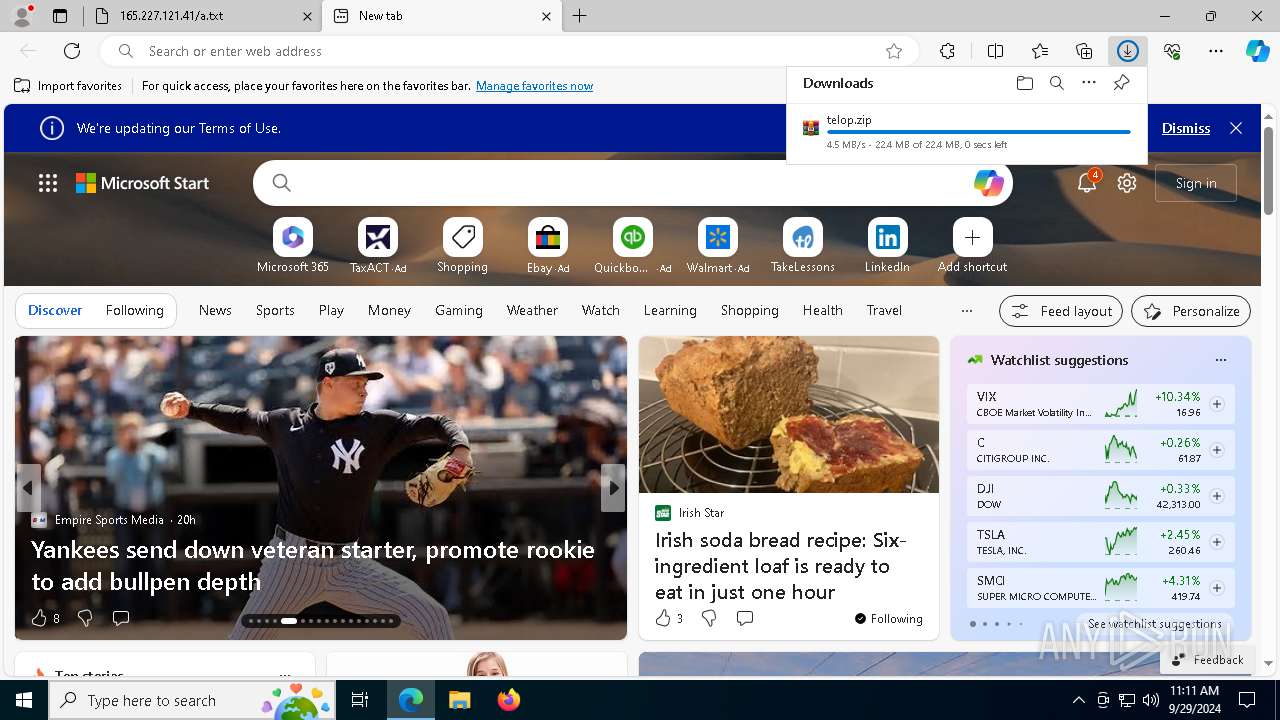The image size is (1280, 720).
Task: Pin the Downloads panel
Action: 1122,83
